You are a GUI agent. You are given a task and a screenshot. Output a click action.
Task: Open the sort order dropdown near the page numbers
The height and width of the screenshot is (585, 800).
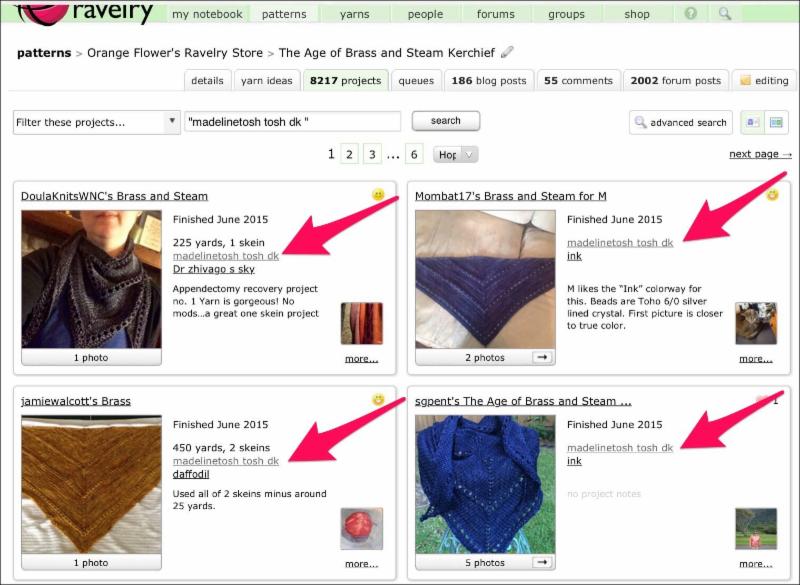point(456,155)
